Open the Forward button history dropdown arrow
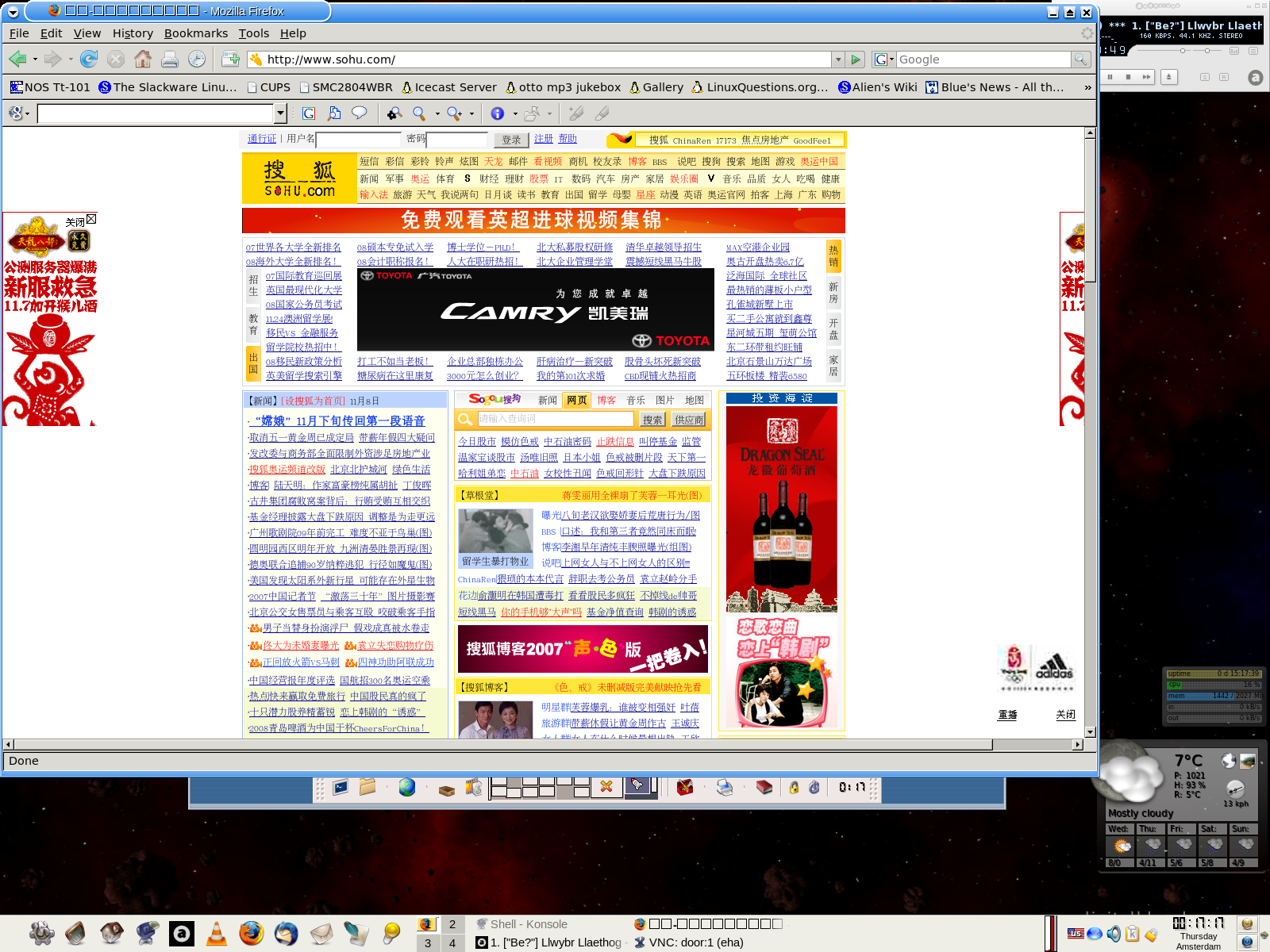Screen dimensions: 1270x952 pos(70,59)
